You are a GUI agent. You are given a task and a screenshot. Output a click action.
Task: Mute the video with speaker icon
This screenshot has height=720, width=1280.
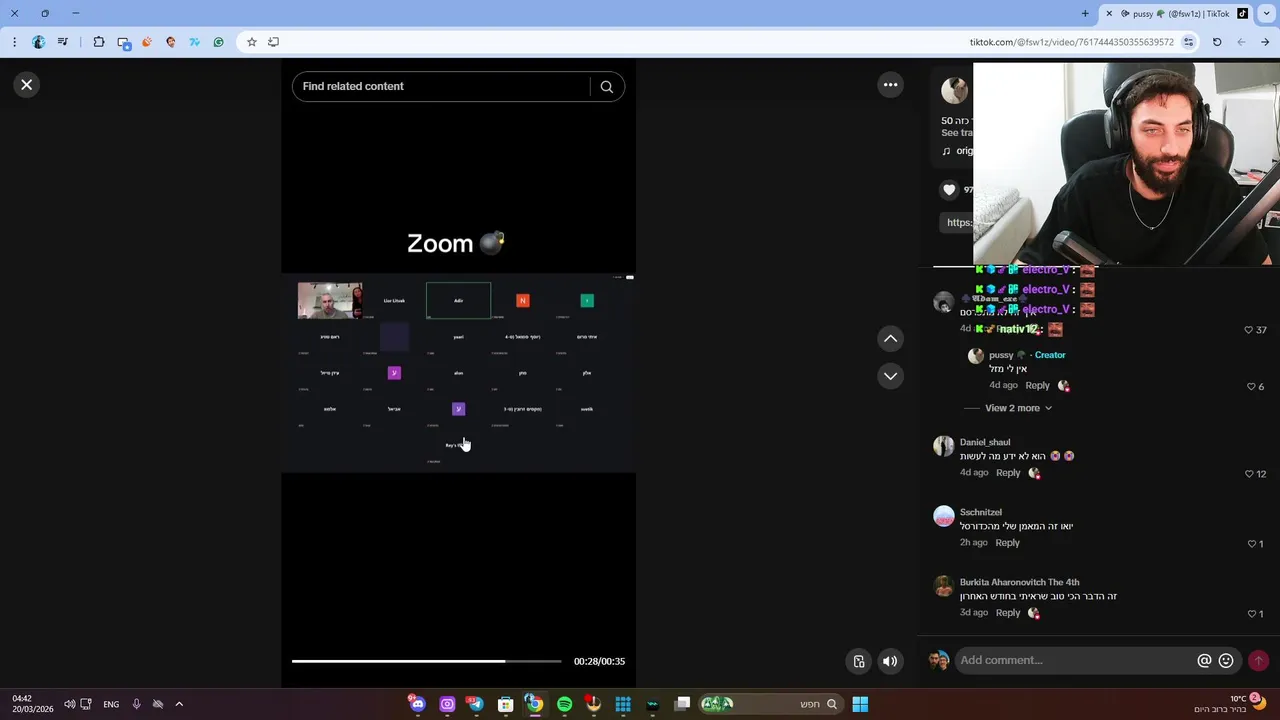point(890,661)
